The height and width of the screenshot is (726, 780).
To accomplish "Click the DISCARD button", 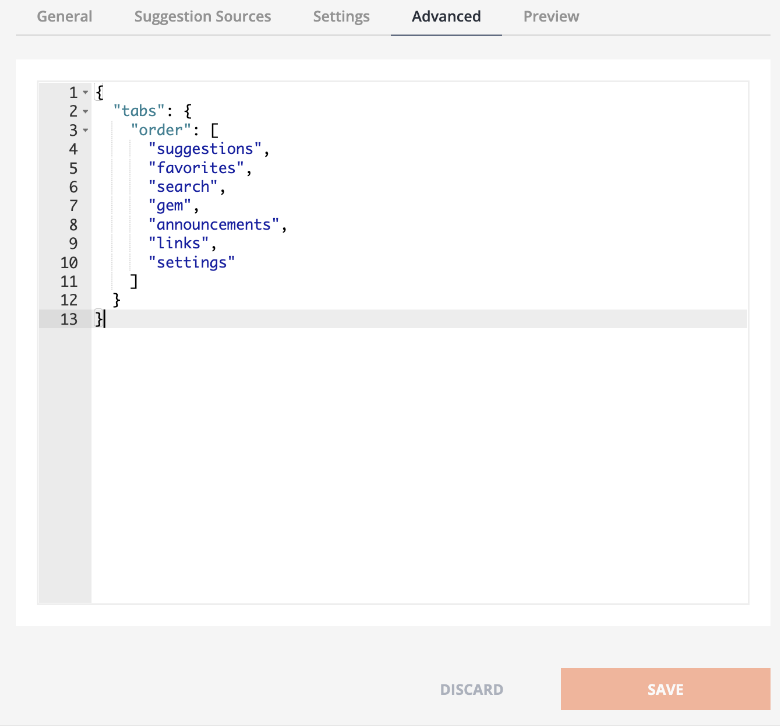I will click(x=472, y=689).
